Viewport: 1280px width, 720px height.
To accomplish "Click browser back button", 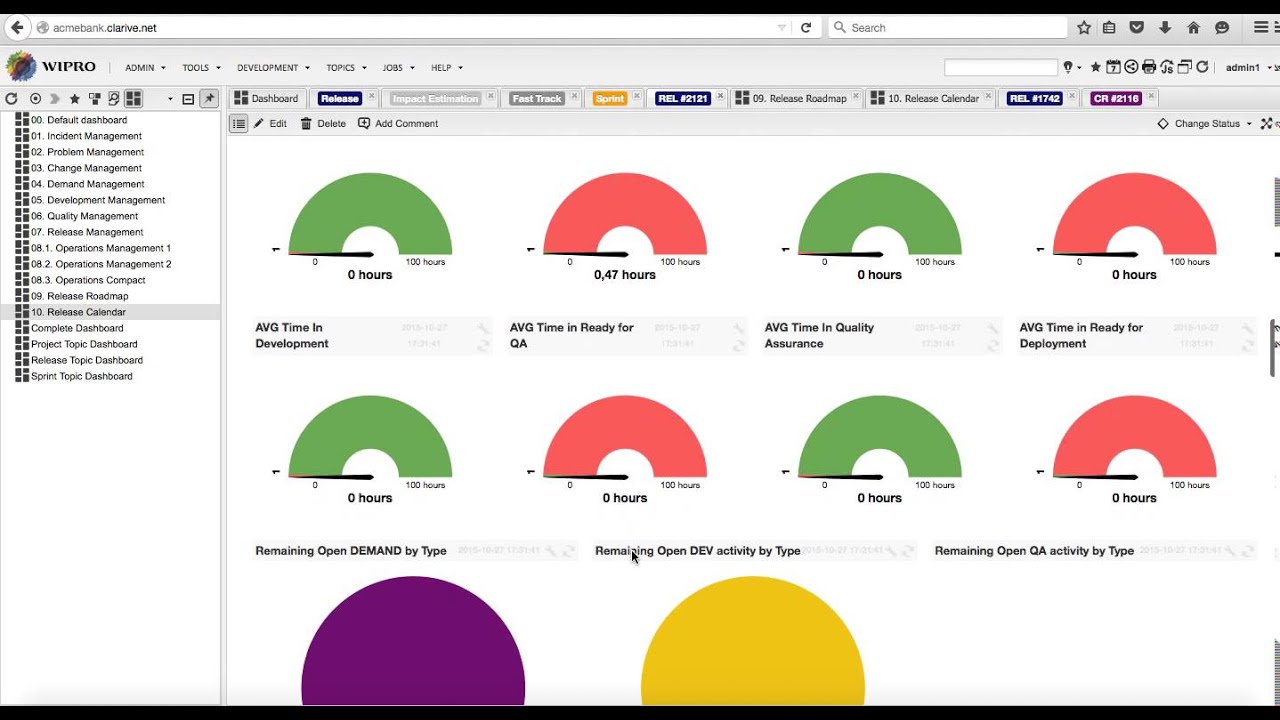I will tap(16, 28).
